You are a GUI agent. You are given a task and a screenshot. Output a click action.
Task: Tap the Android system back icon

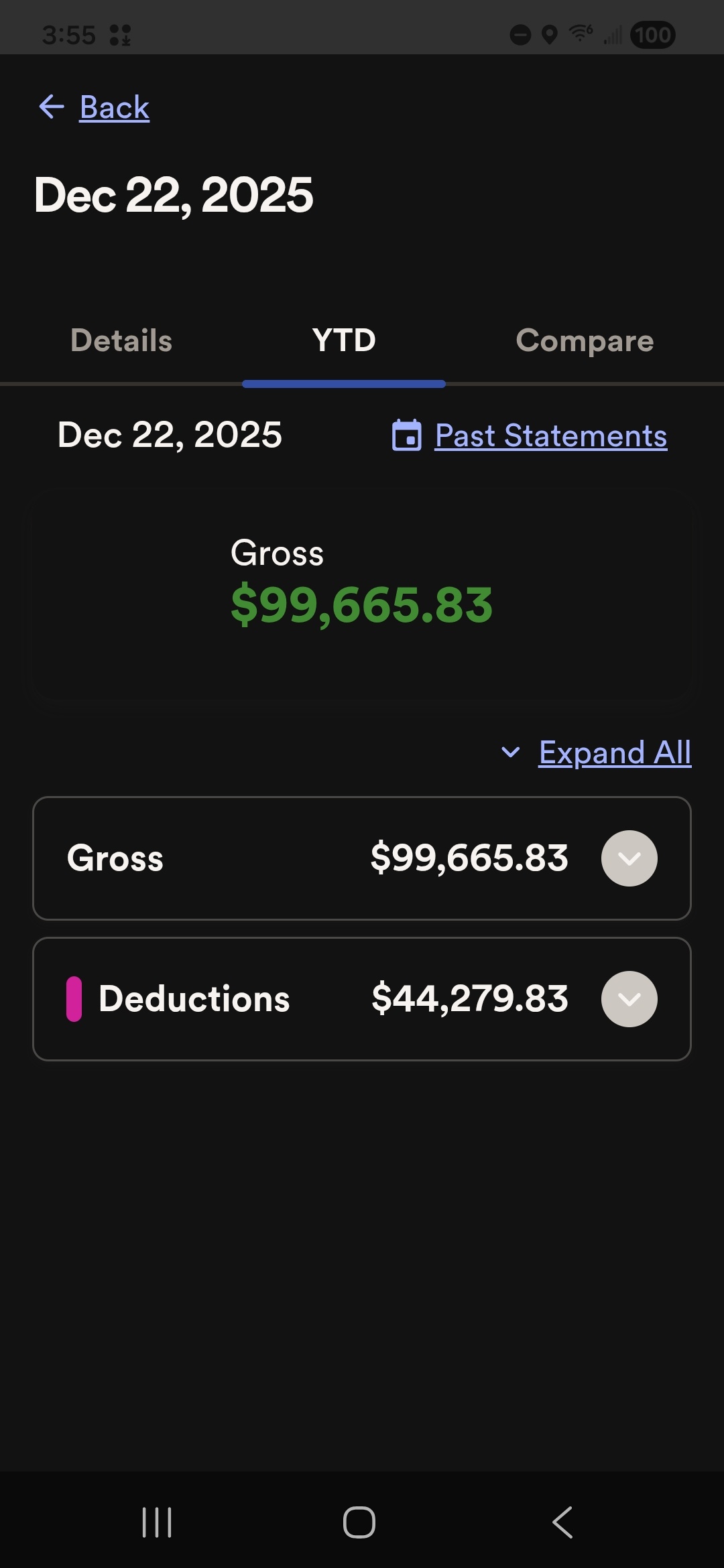[x=562, y=1522]
